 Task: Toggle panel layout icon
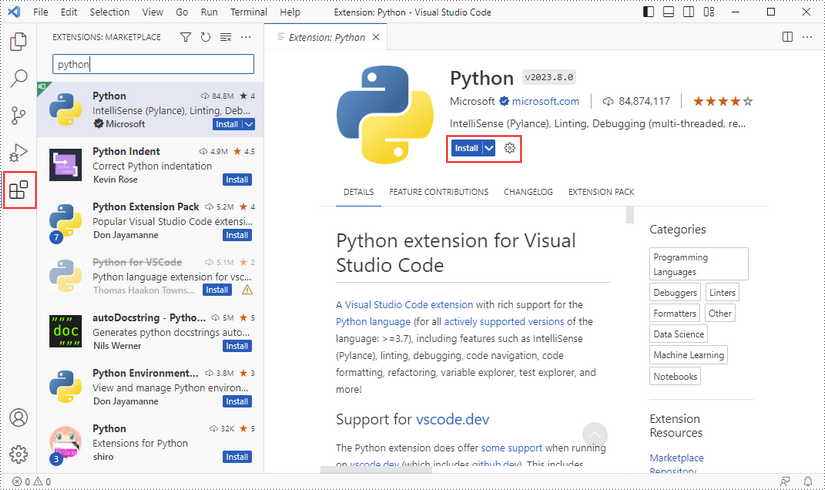pos(668,12)
